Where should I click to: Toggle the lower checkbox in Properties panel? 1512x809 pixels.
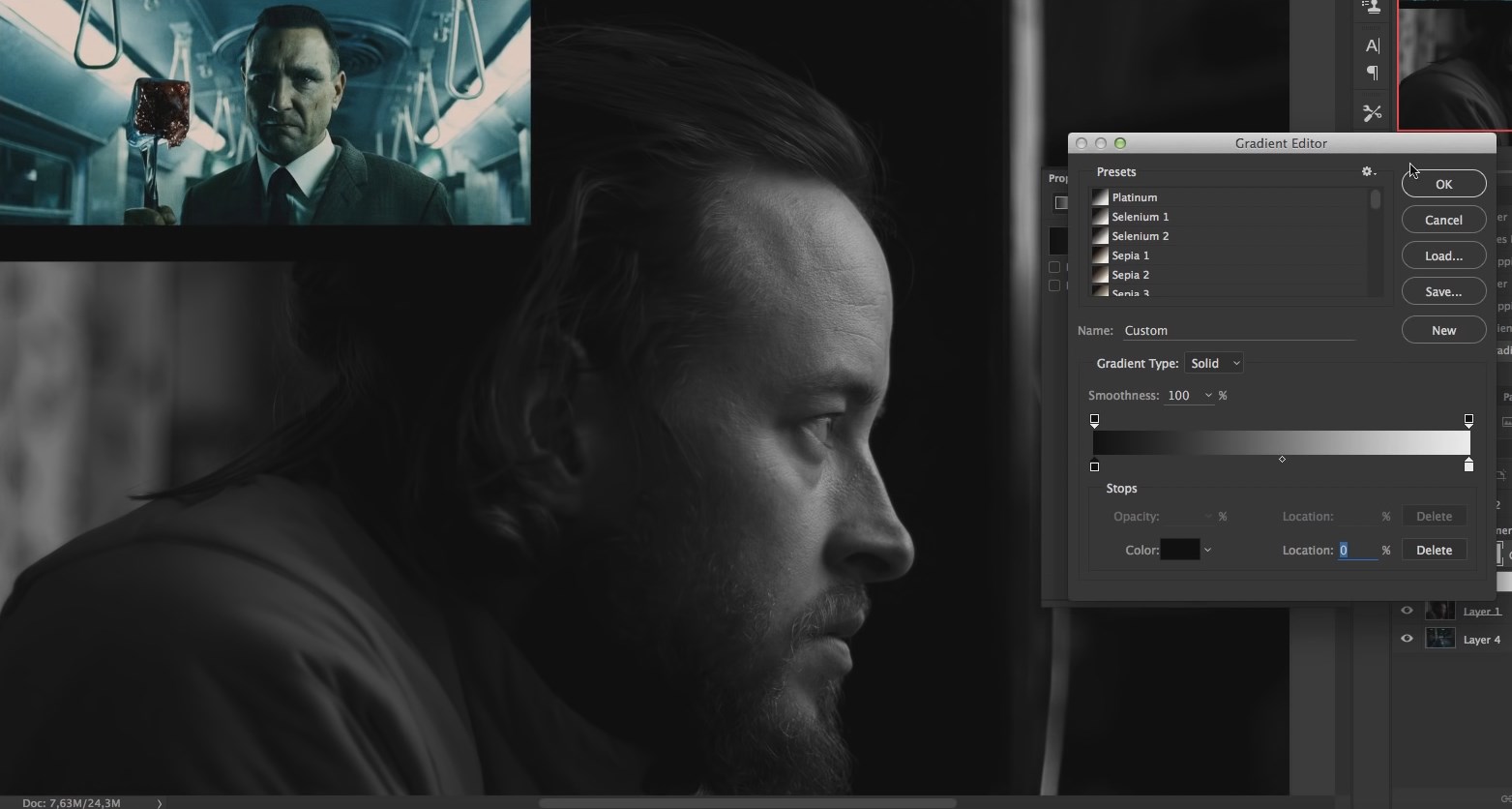pos(1054,285)
